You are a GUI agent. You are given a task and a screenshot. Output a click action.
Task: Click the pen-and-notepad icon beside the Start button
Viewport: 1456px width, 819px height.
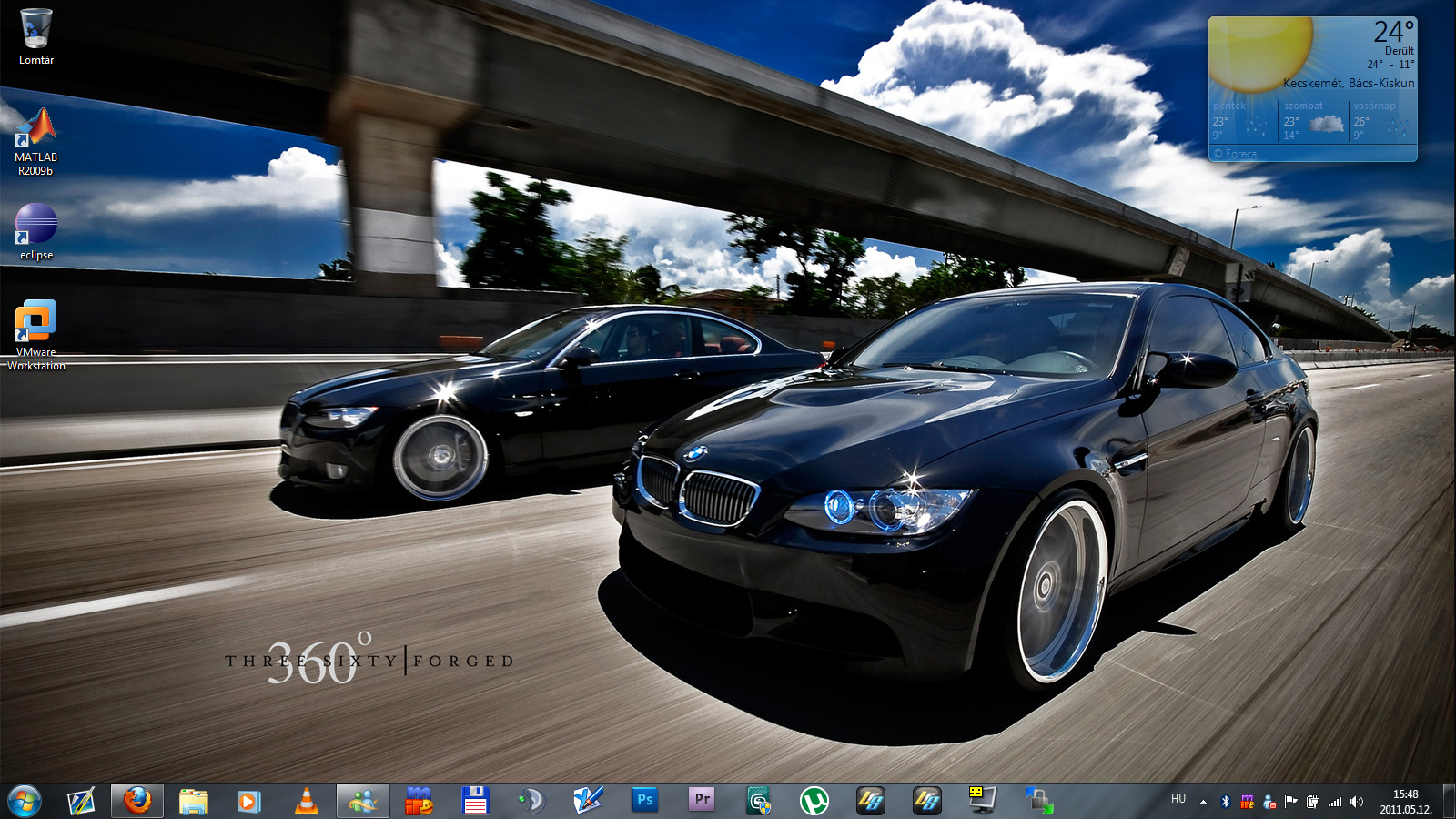coord(81,801)
